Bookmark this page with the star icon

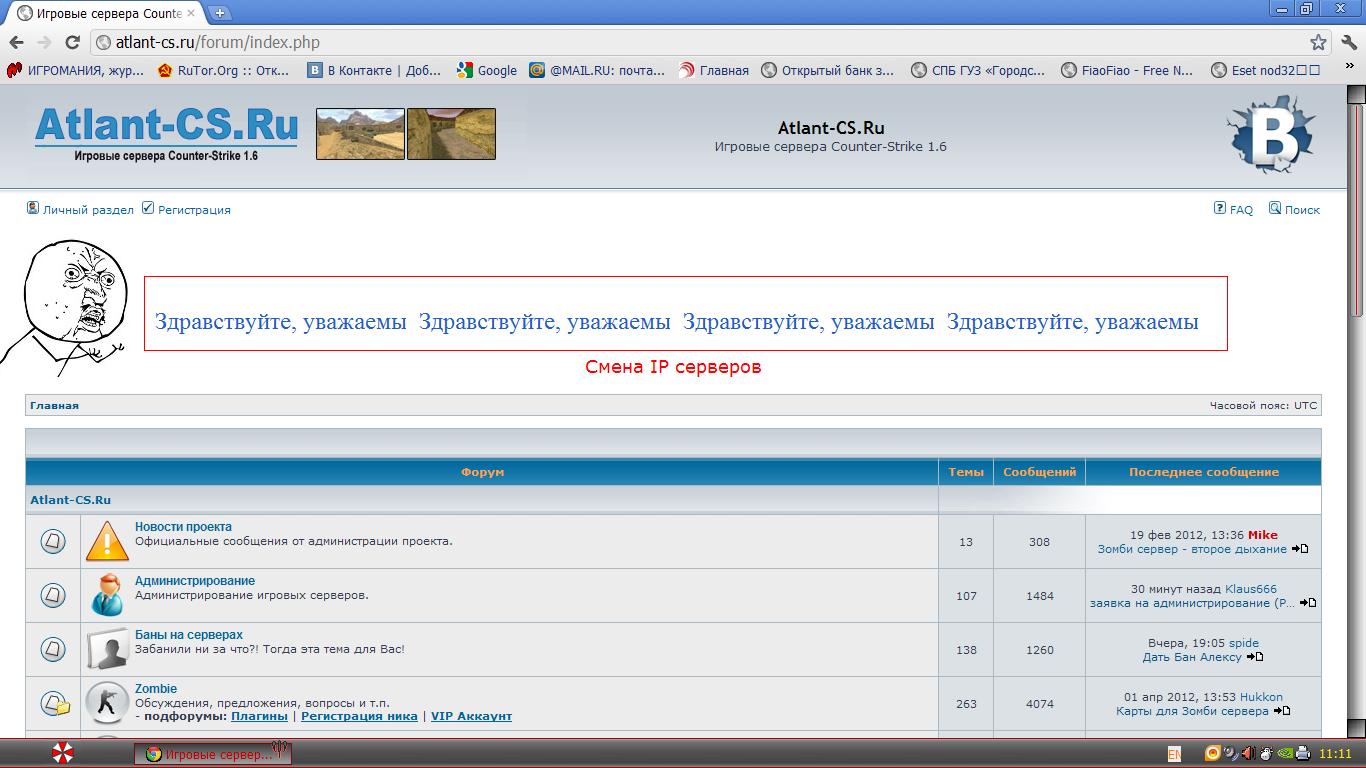[1318, 42]
